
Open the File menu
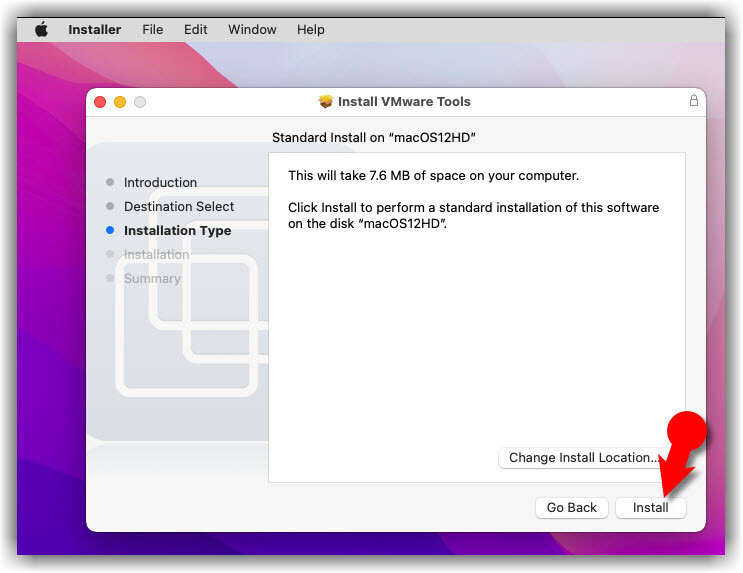[152, 29]
